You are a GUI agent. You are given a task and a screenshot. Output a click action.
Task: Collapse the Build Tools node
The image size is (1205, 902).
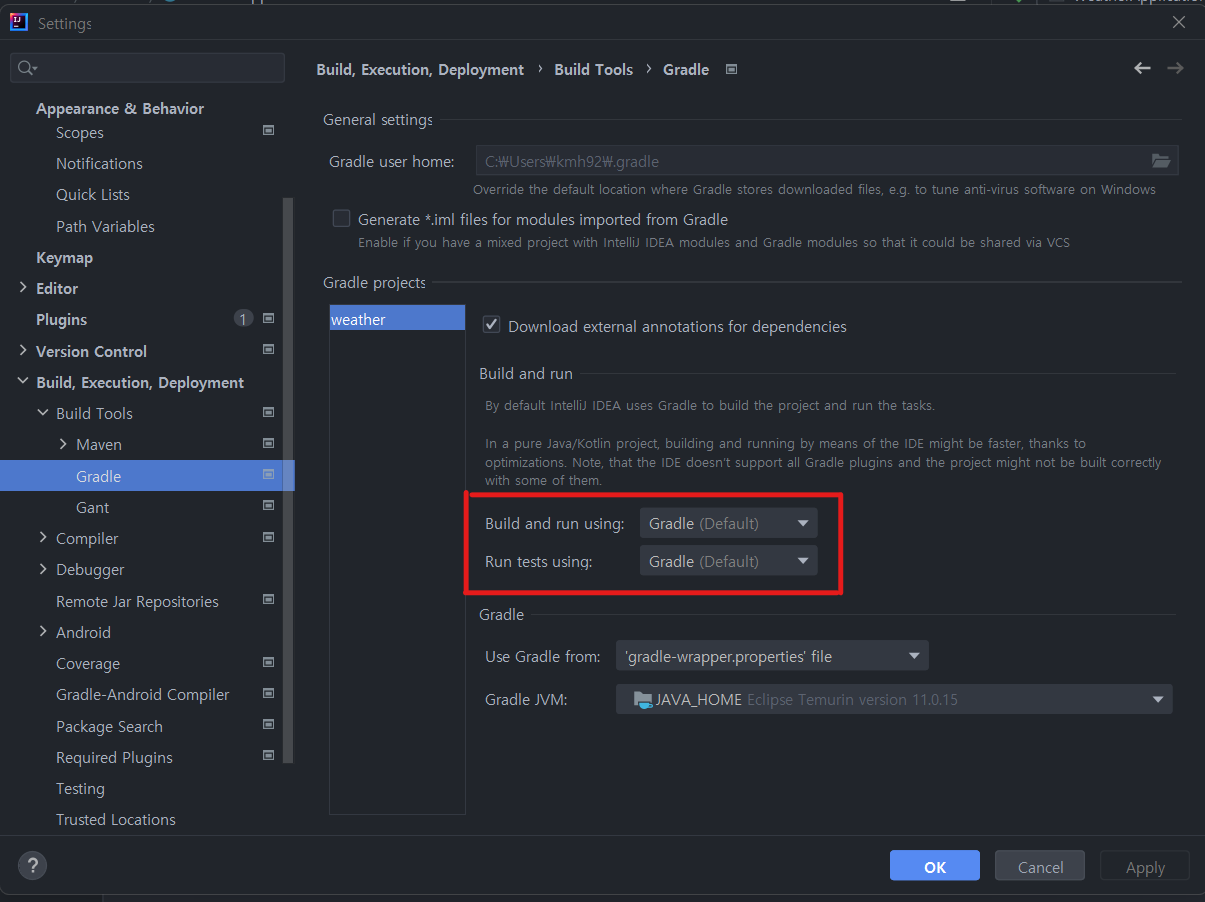coord(43,412)
